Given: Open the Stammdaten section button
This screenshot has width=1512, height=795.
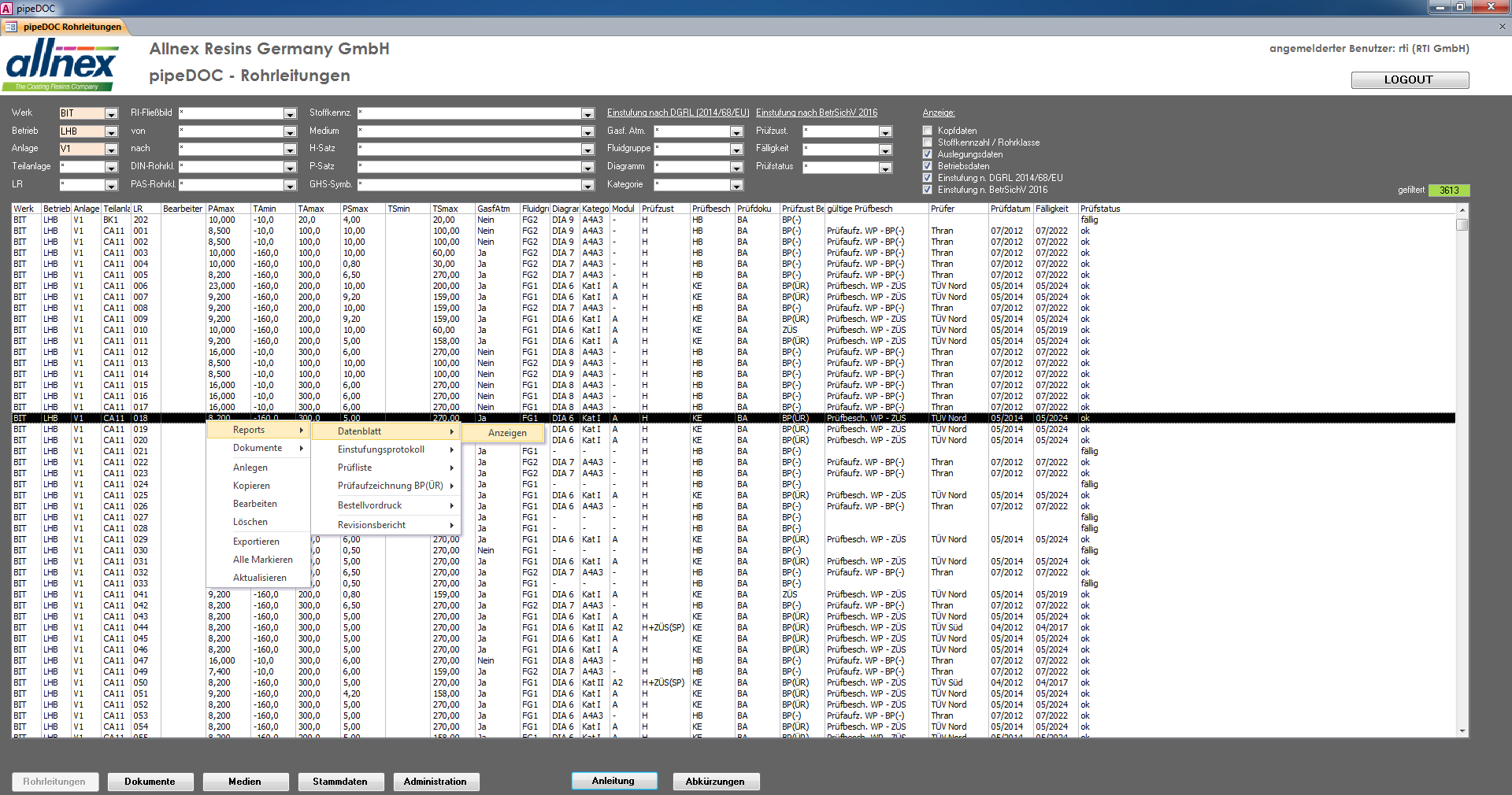Looking at the screenshot, I should 340,782.
